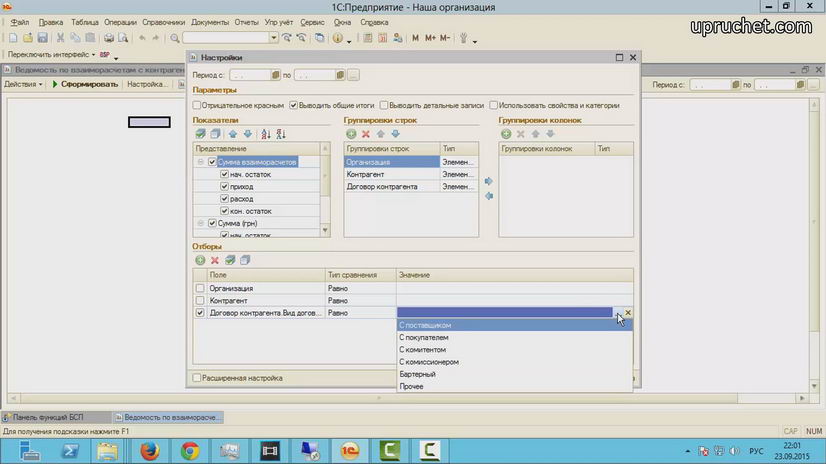Add row grouping with green plus

[x=351, y=134]
